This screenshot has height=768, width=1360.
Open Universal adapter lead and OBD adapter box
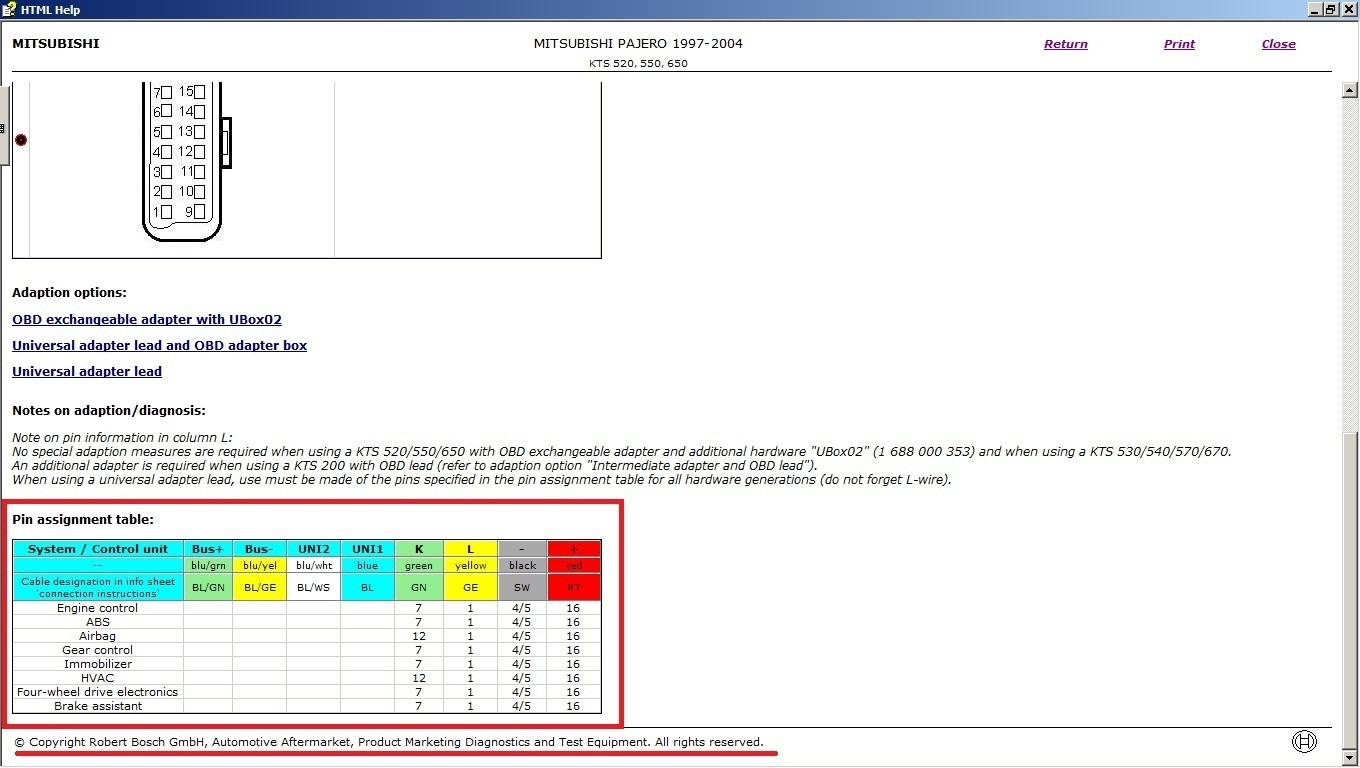pos(159,346)
